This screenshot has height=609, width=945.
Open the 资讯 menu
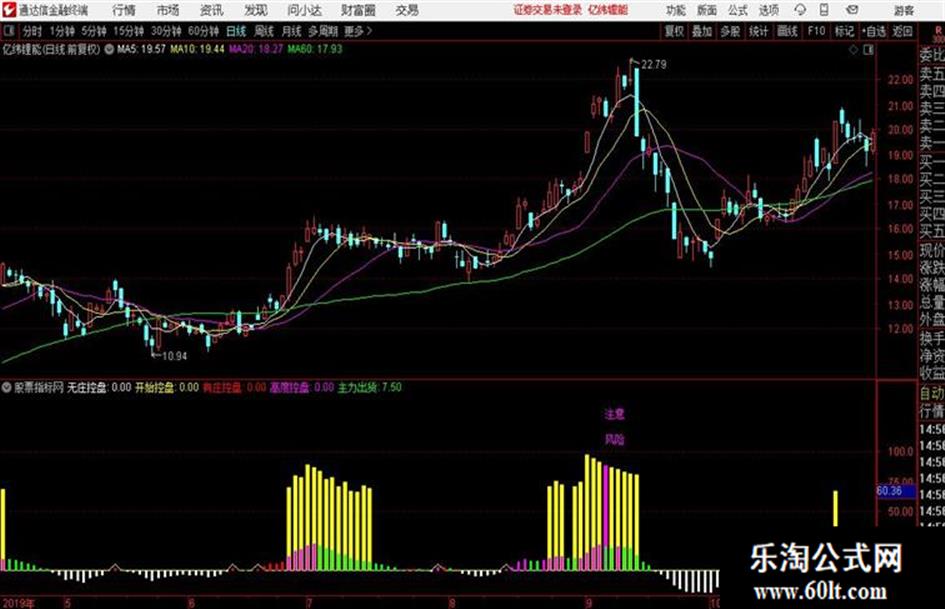(x=212, y=10)
